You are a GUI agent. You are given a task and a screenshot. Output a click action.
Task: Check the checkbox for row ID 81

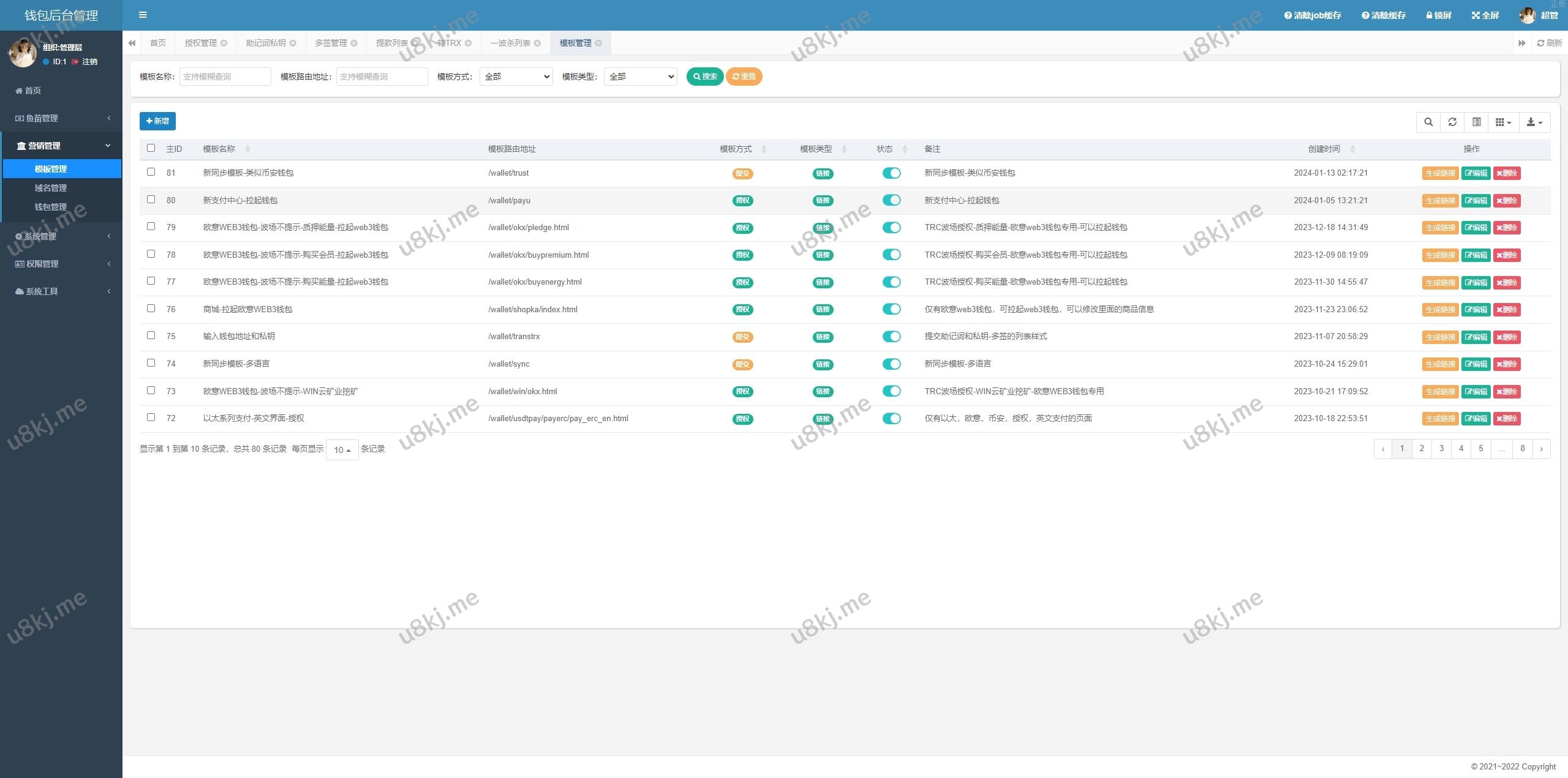tap(151, 172)
